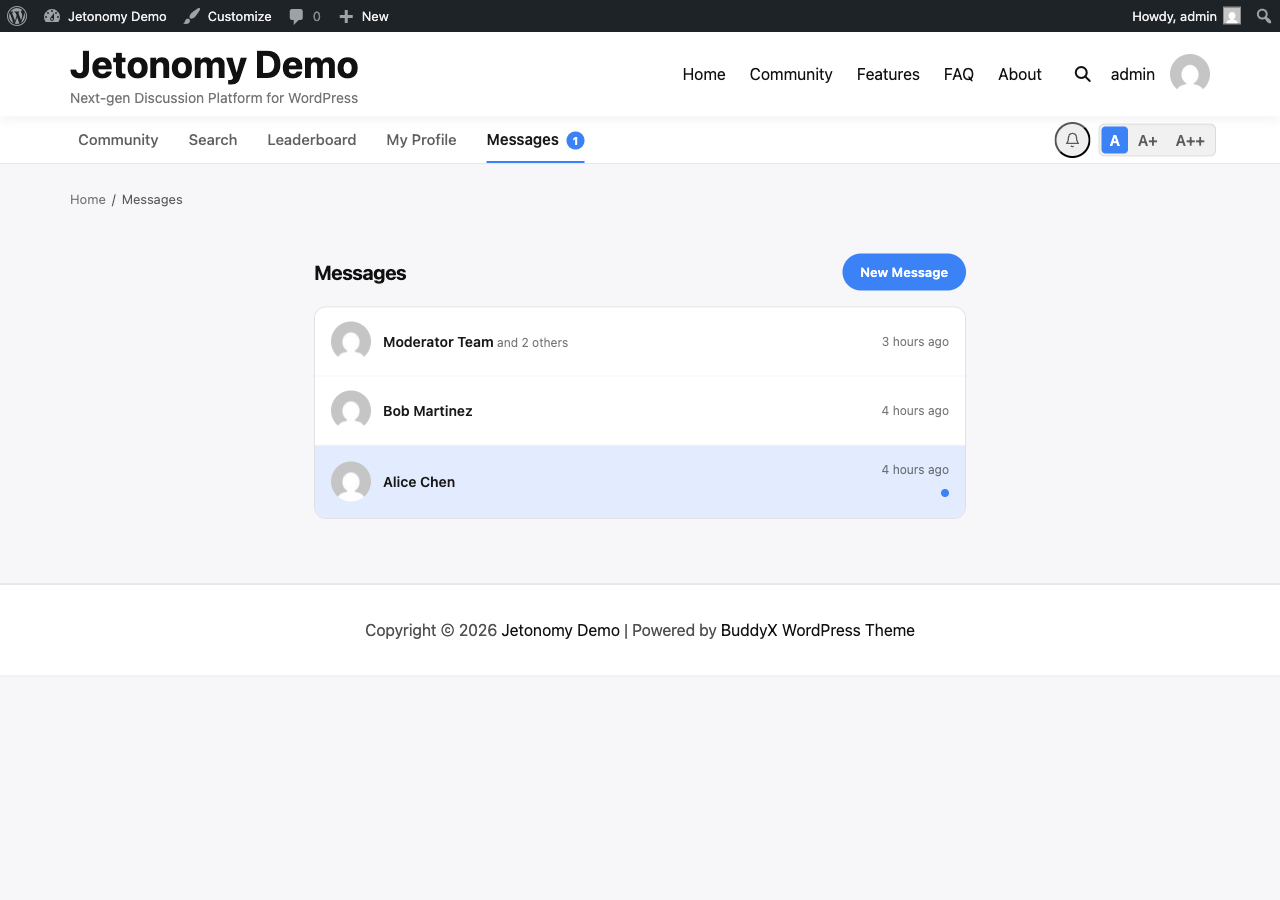Open the admin avatar in the top-right header

click(x=1190, y=74)
